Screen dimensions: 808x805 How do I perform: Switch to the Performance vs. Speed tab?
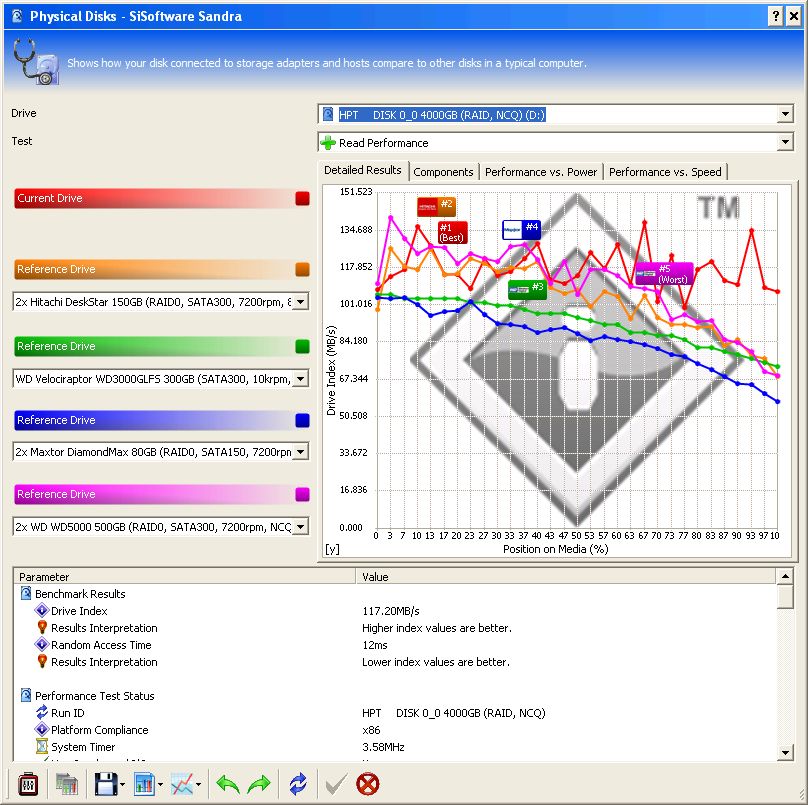665,172
